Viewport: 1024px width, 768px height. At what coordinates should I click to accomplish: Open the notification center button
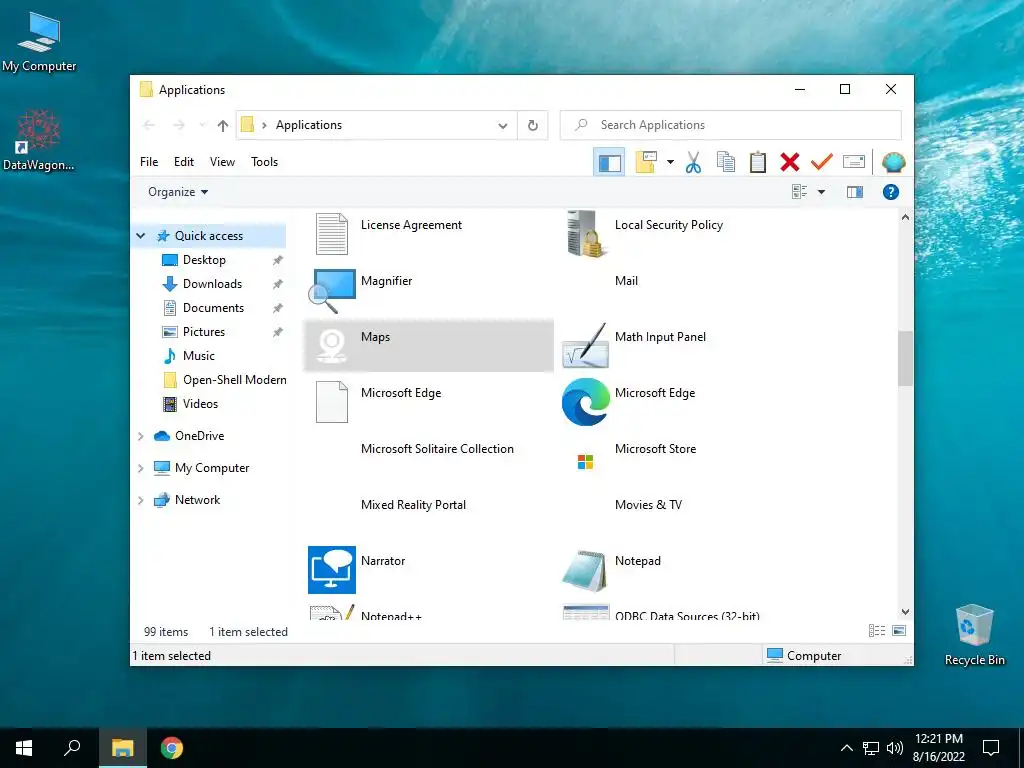[x=991, y=748]
